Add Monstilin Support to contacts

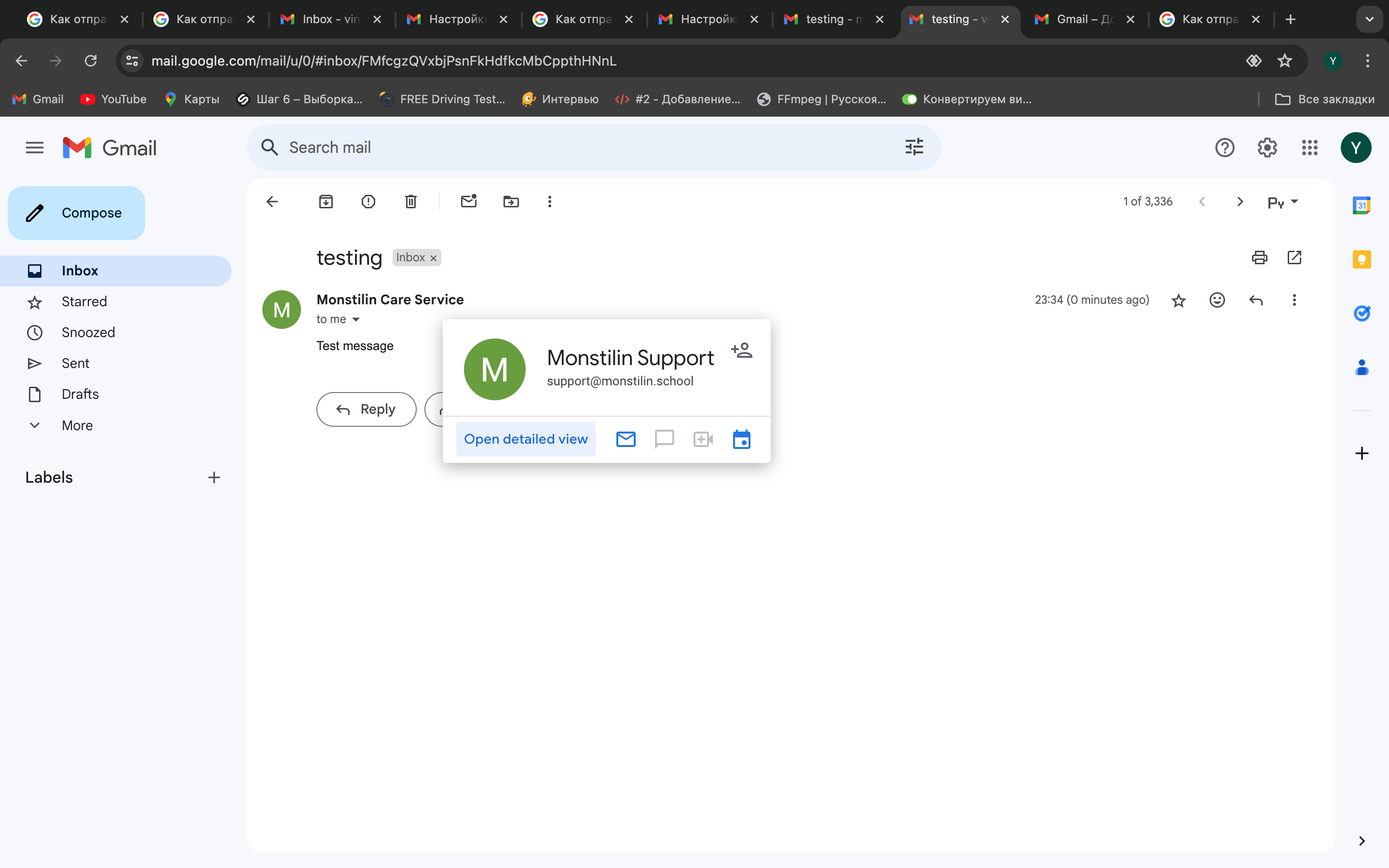click(742, 350)
